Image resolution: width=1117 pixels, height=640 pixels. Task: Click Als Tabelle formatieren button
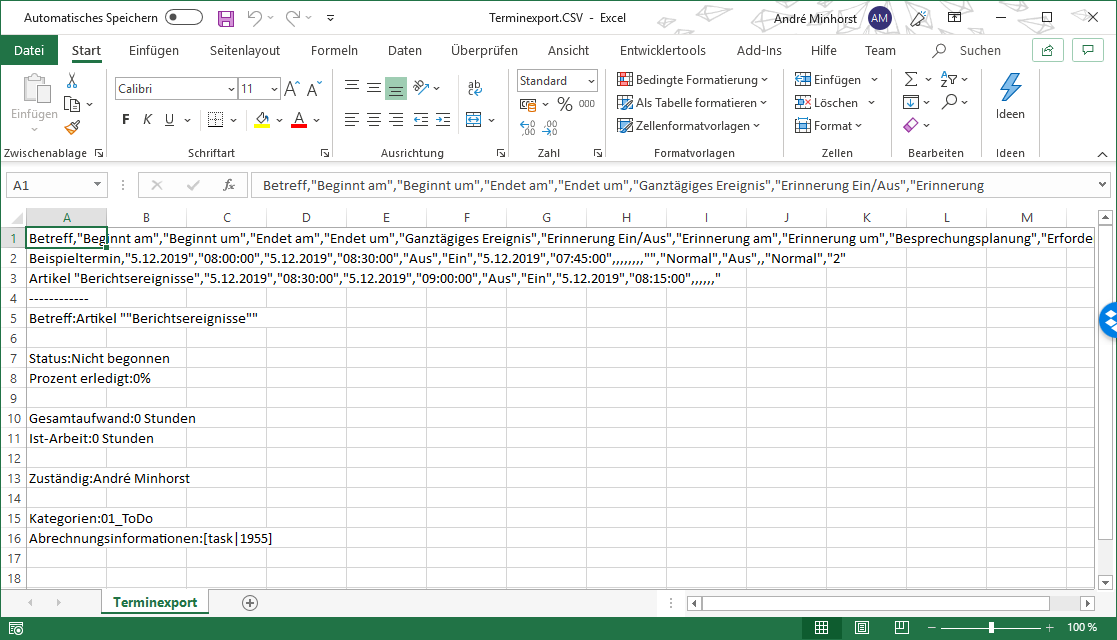click(x=693, y=103)
